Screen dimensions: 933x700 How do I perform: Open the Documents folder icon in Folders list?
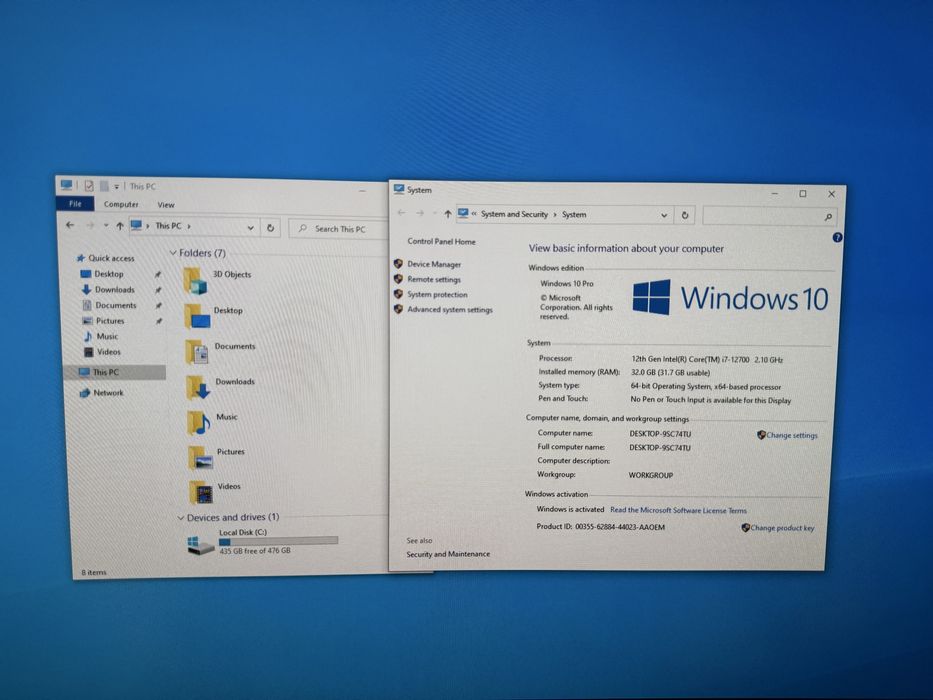pos(196,352)
